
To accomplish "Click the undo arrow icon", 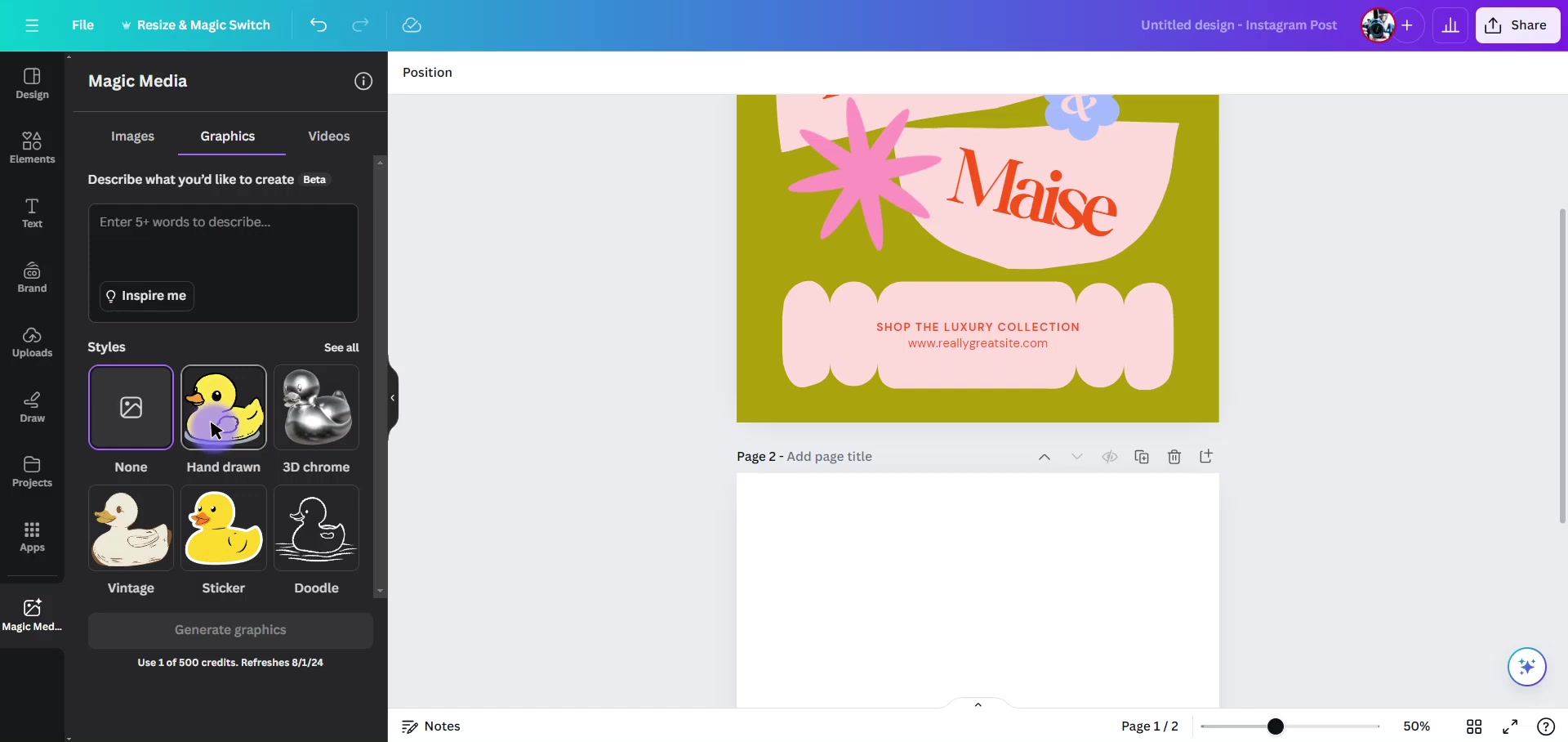I will pyautogui.click(x=318, y=25).
